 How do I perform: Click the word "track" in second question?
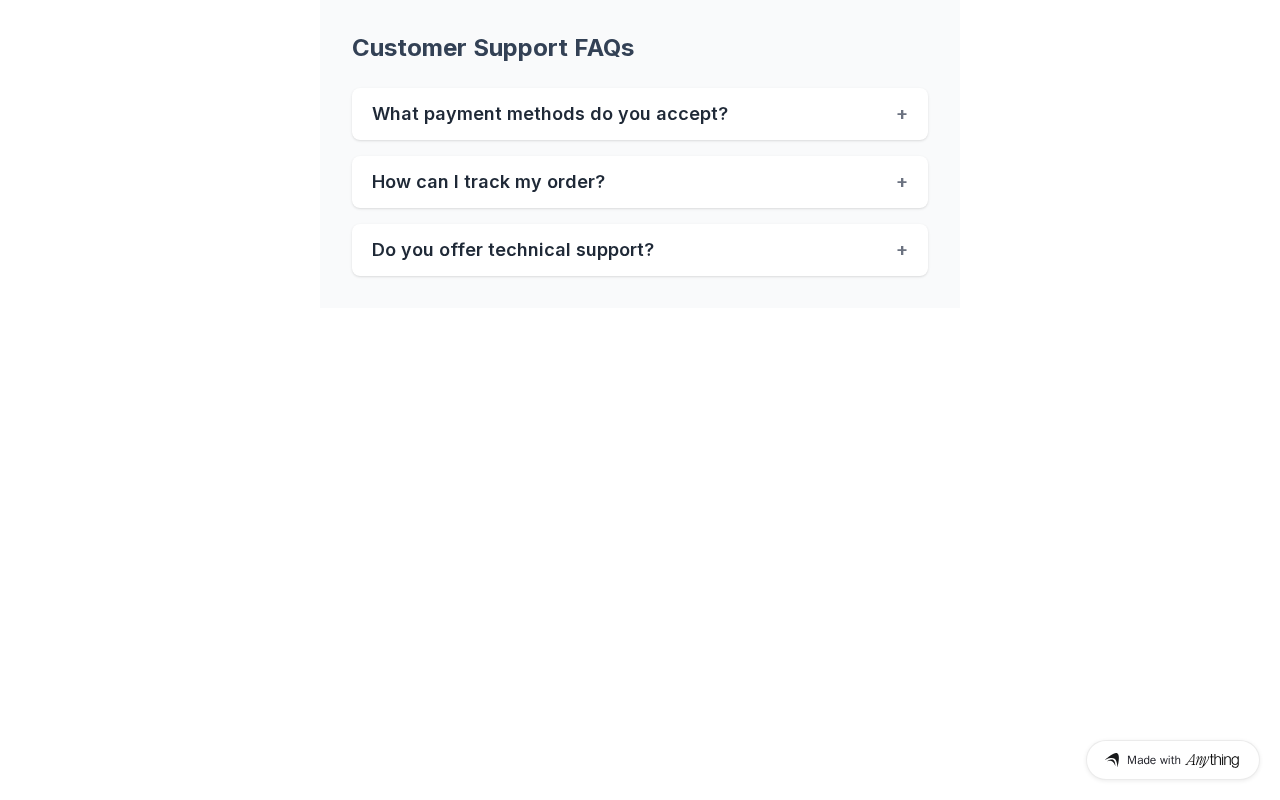pos(485,182)
